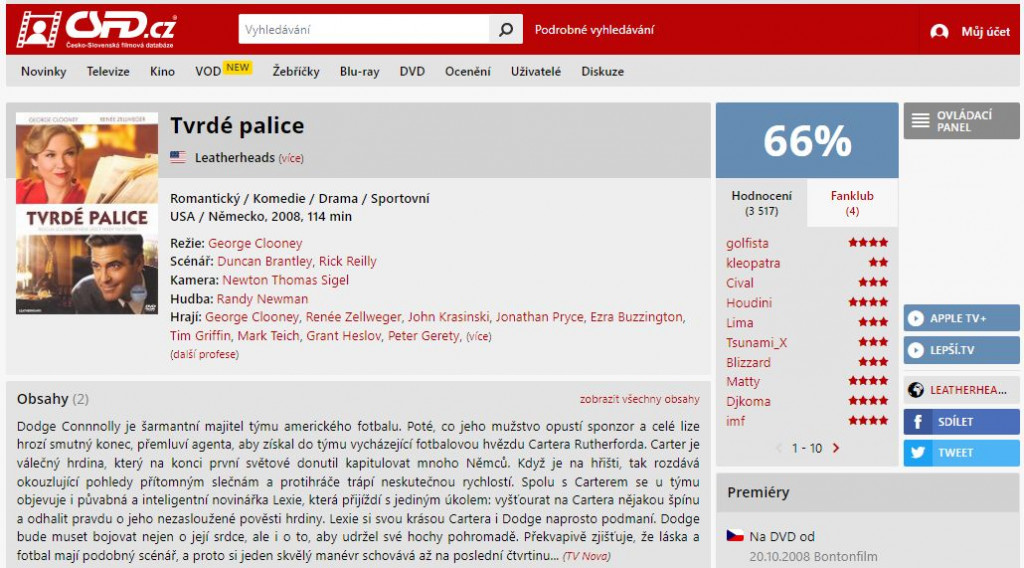Open user Blizzard profile
The height and width of the screenshot is (568, 1024).
[748, 362]
